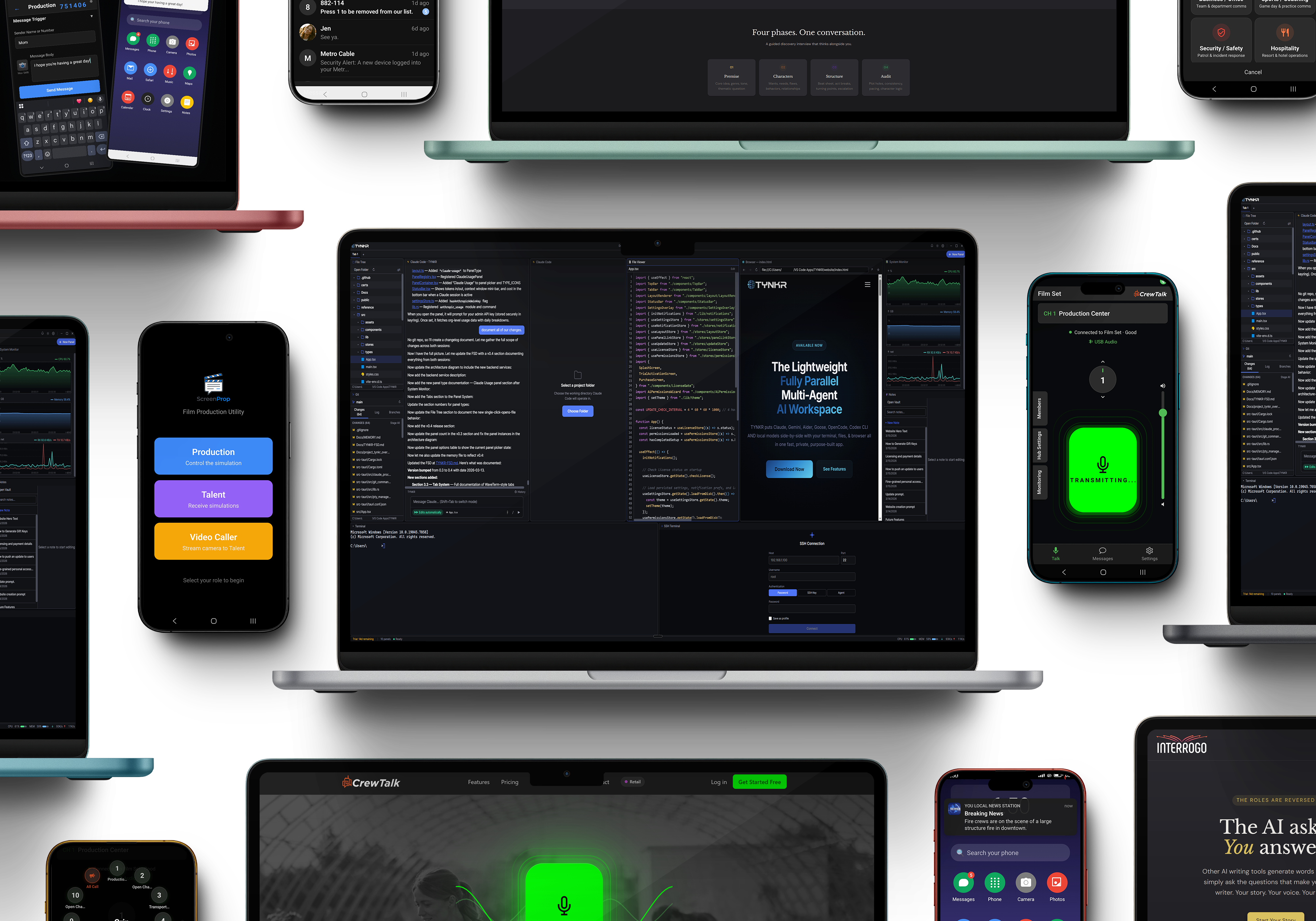Reload the TYNKR browser panel page
The width and height of the screenshot is (1316, 921).
[x=756, y=269]
